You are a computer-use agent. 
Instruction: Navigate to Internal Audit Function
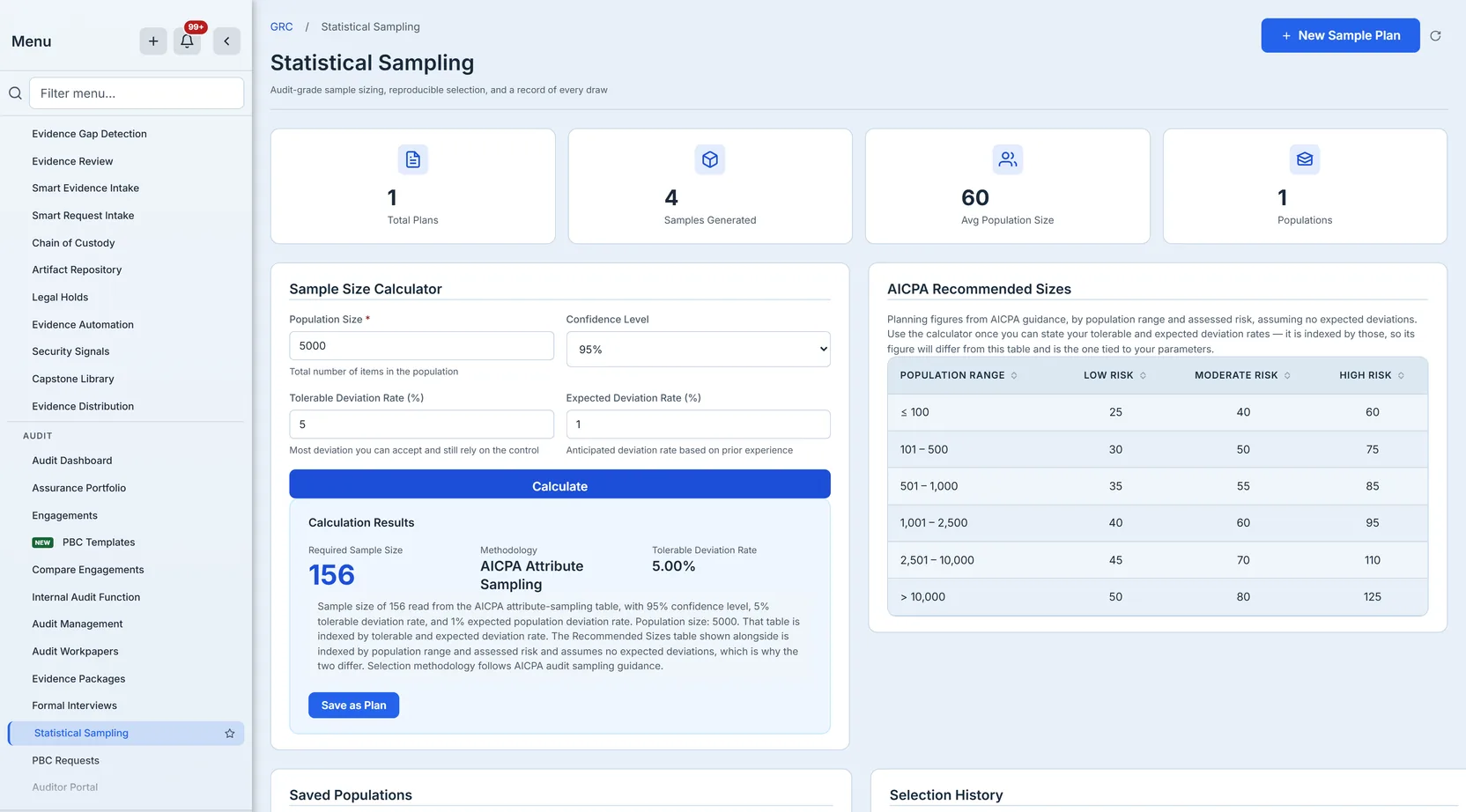coord(86,597)
